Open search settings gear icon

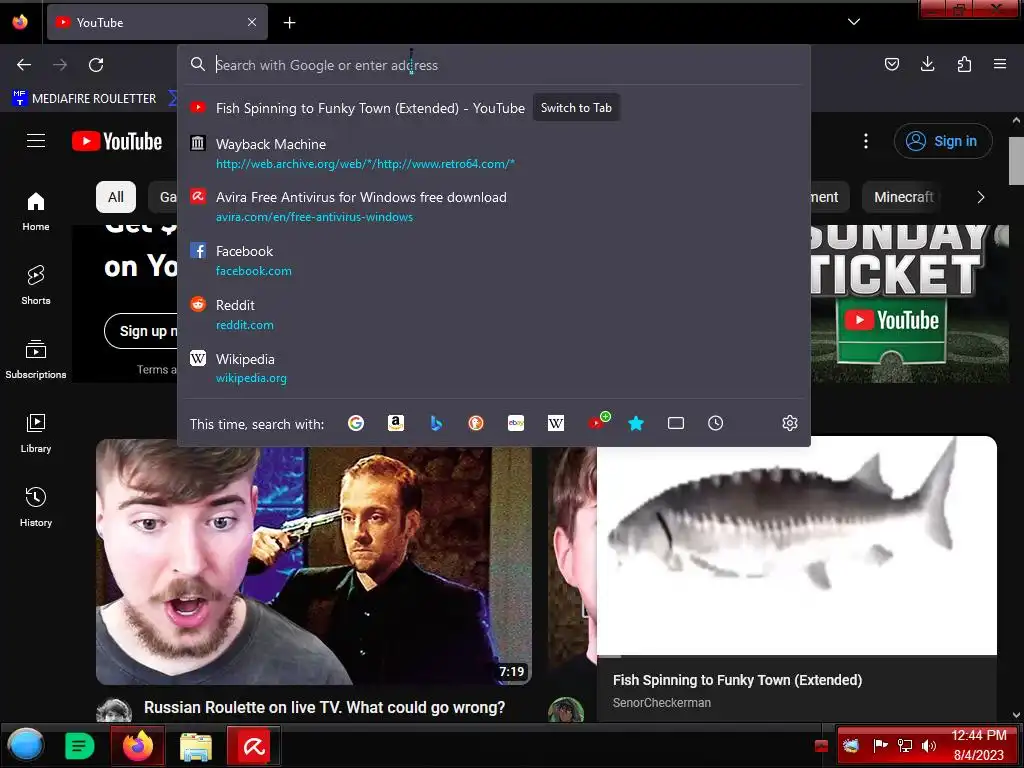(x=790, y=423)
